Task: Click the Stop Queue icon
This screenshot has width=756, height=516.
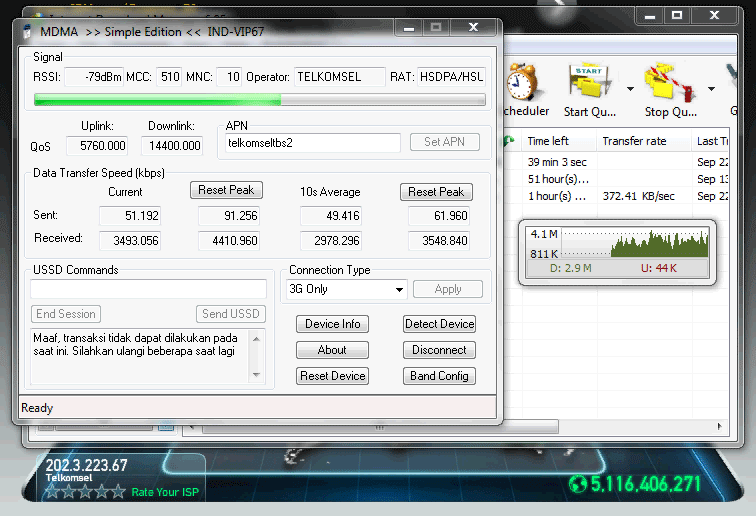Action: click(670, 82)
